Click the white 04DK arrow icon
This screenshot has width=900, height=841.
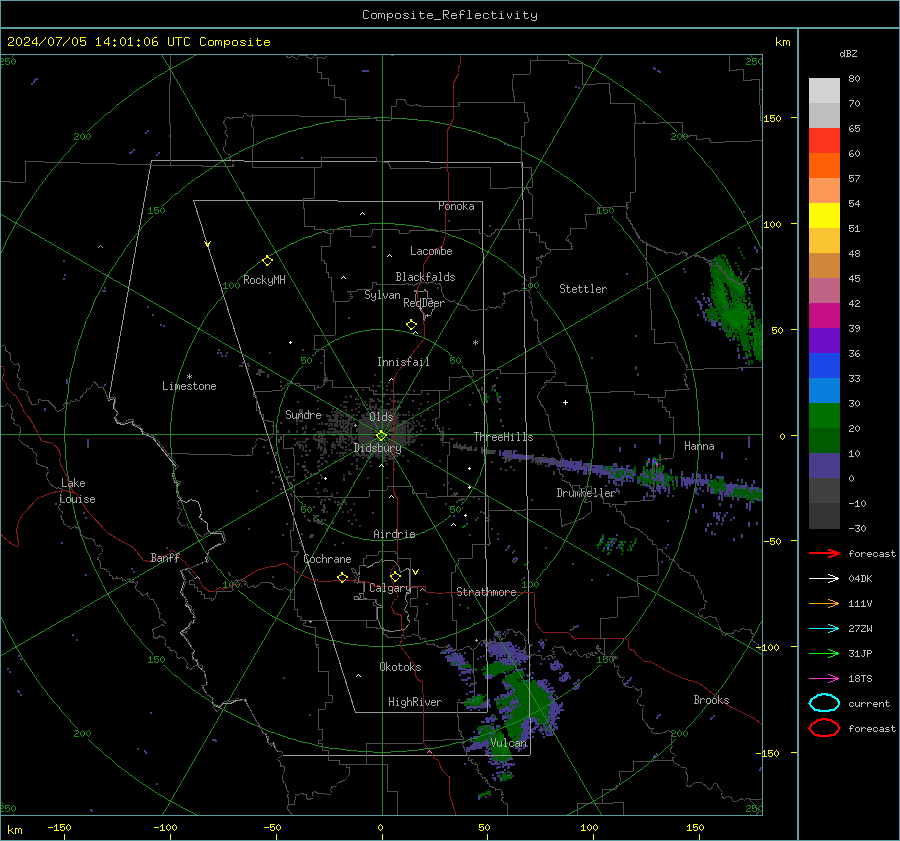824,579
